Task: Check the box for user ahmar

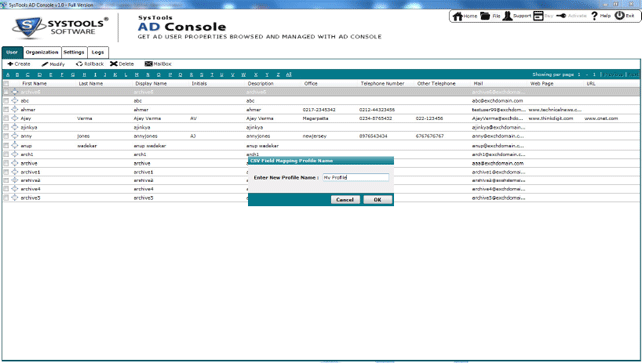Action: 6,110
